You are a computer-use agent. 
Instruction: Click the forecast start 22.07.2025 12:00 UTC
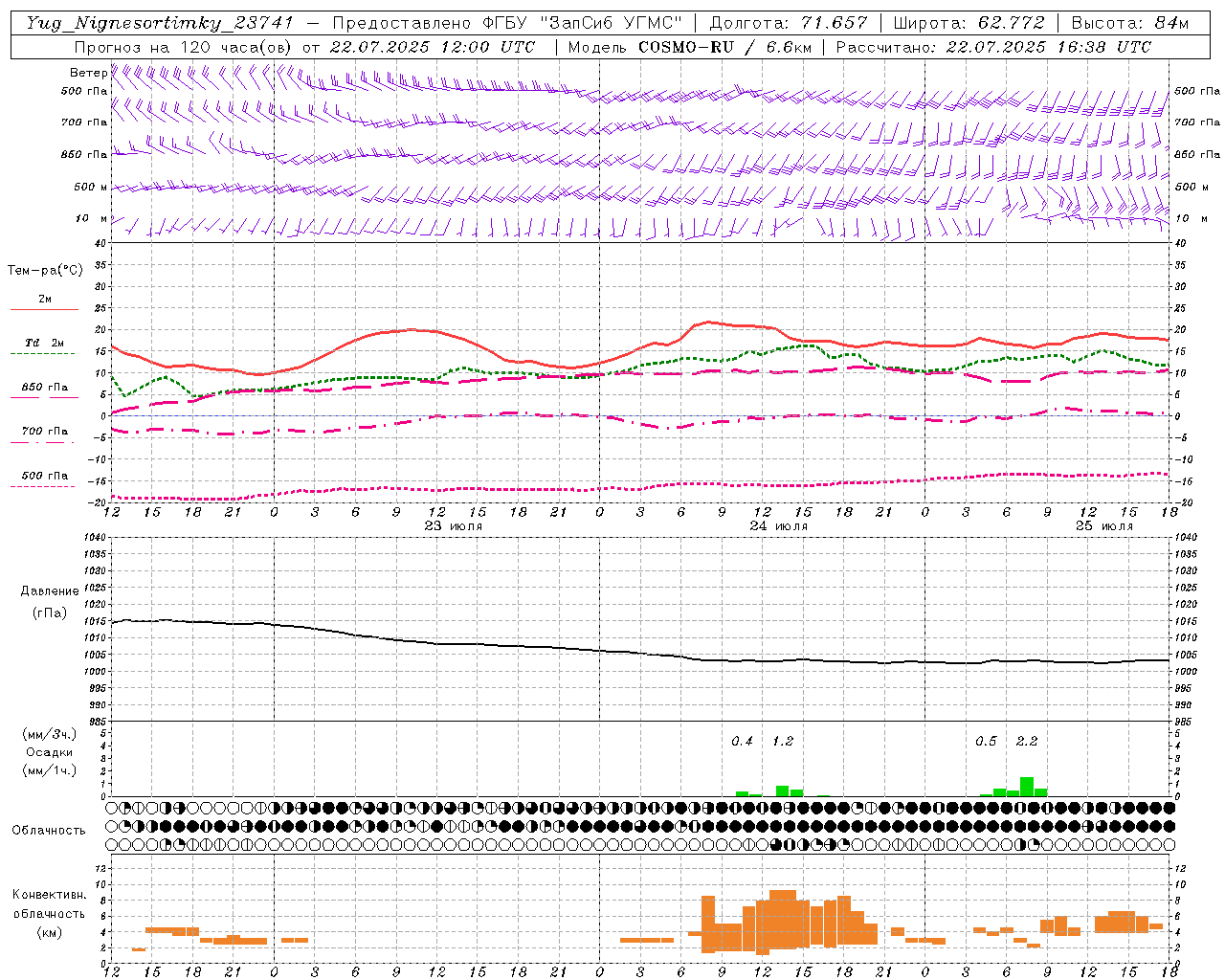(x=432, y=47)
